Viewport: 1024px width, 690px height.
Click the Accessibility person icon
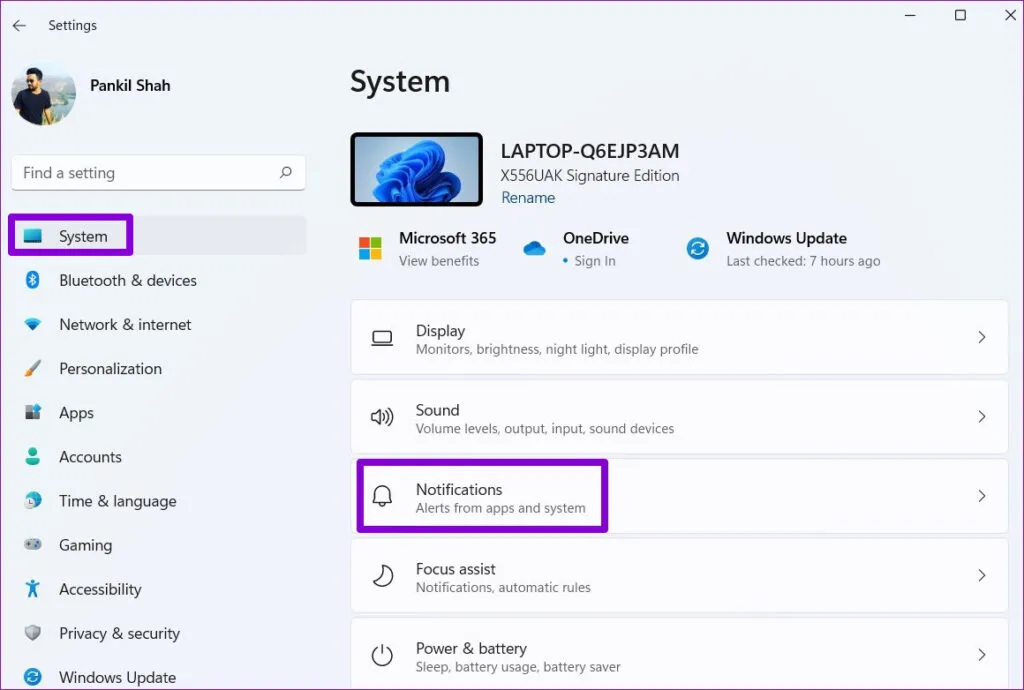(x=33, y=589)
